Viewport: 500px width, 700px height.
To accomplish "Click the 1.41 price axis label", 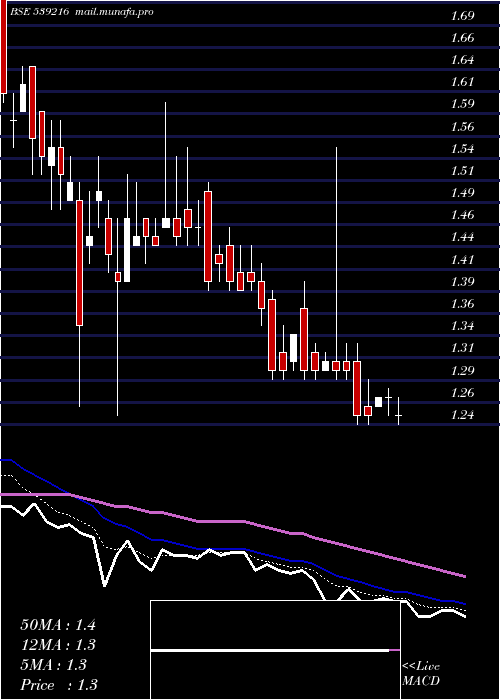I will 462,260.
